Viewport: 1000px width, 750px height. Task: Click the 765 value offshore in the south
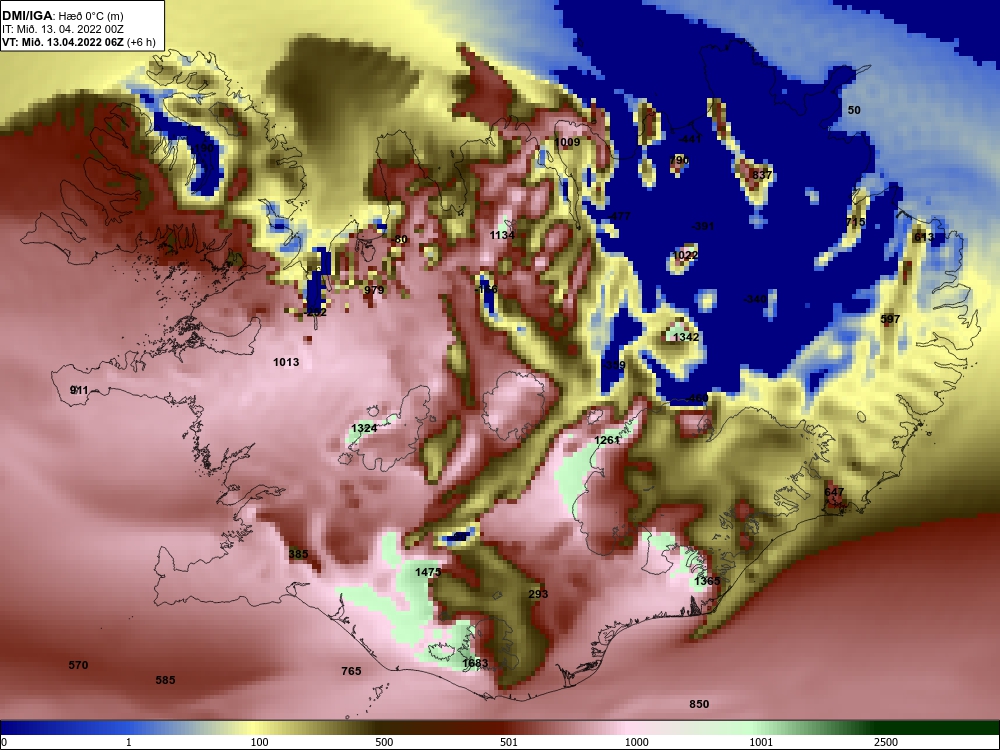[351, 671]
